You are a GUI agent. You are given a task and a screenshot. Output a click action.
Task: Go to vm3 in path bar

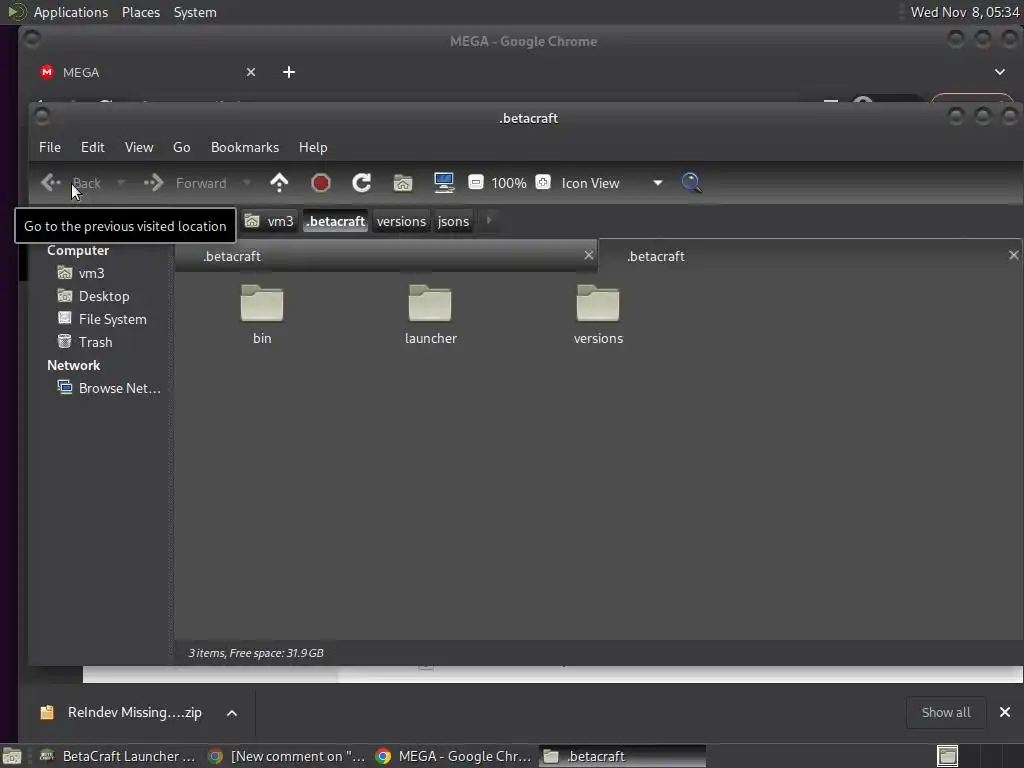pos(269,221)
